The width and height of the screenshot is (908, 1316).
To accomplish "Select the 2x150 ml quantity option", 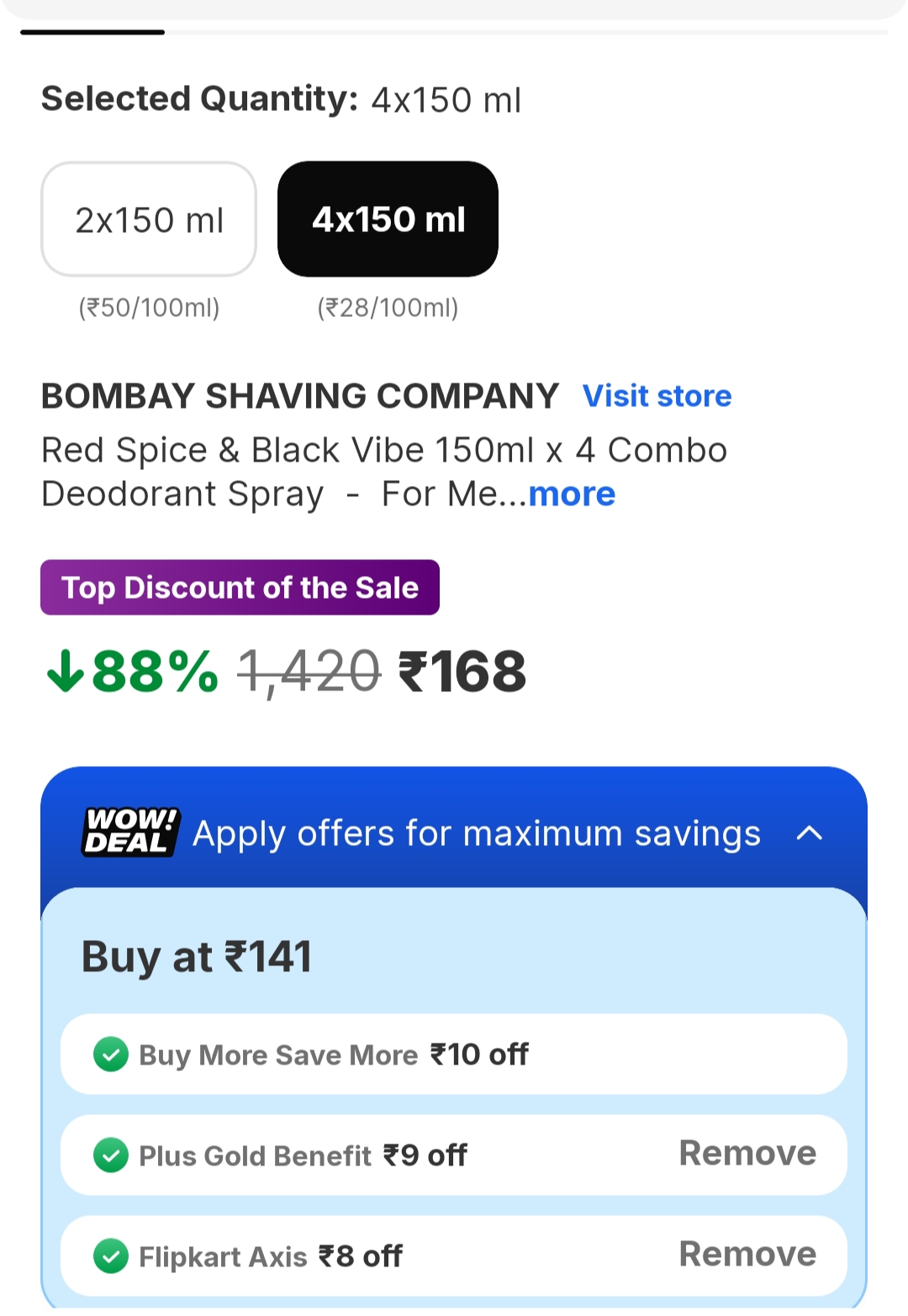I will [149, 219].
